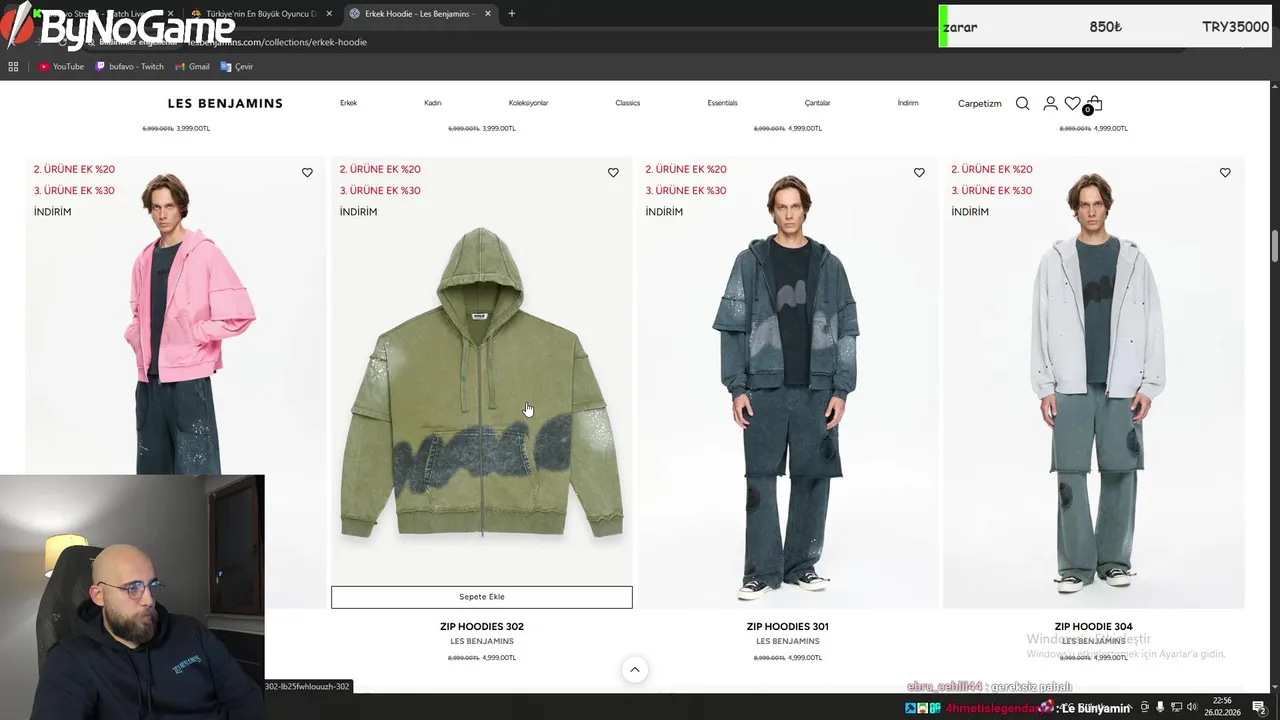1280x720 pixels.
Task: Open the Çevir translate bookmark
Action: pyautogui.click(x=237, y=67)
